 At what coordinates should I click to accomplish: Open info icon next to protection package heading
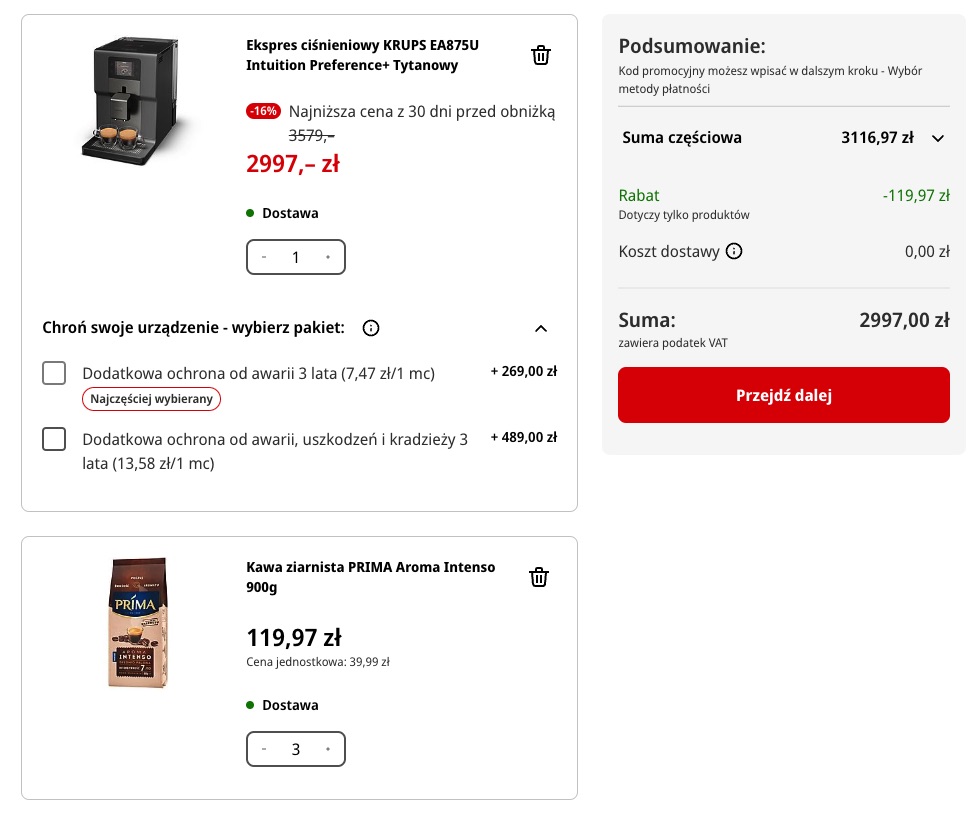tap(371, 328)
